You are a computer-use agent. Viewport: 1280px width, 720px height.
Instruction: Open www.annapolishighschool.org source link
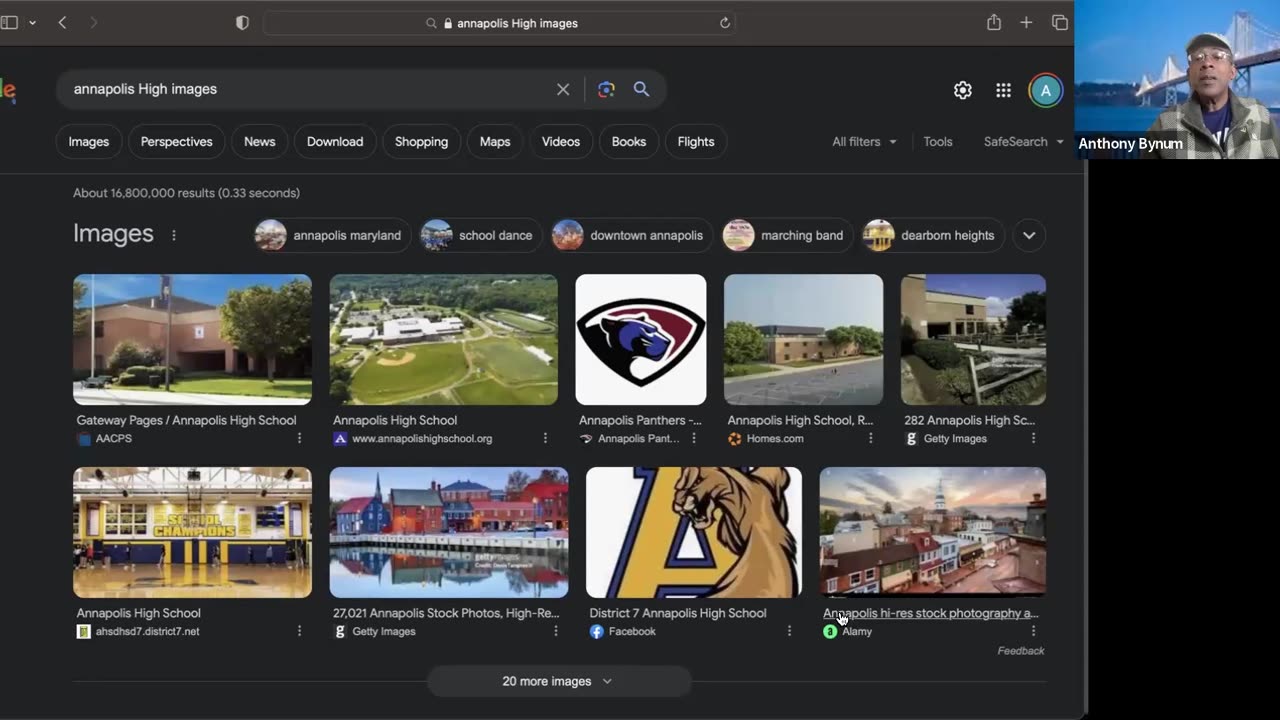point(422,439)
